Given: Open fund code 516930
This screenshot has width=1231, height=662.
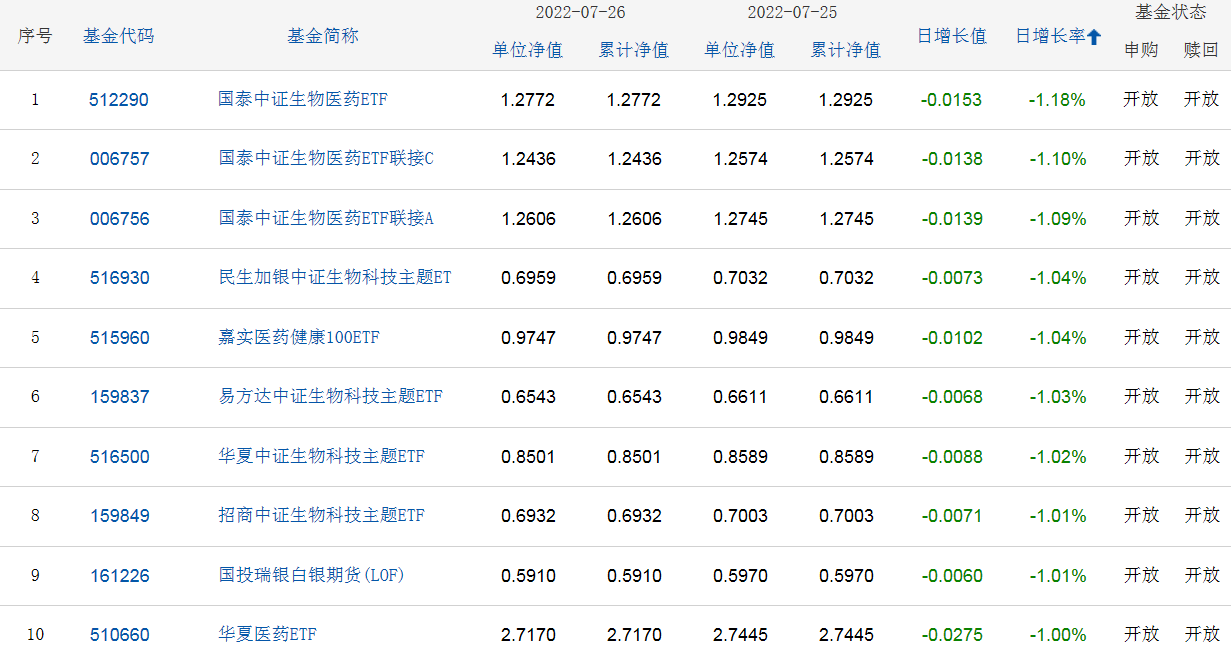Looking at the screenshot, I should (x=119, y=278).
